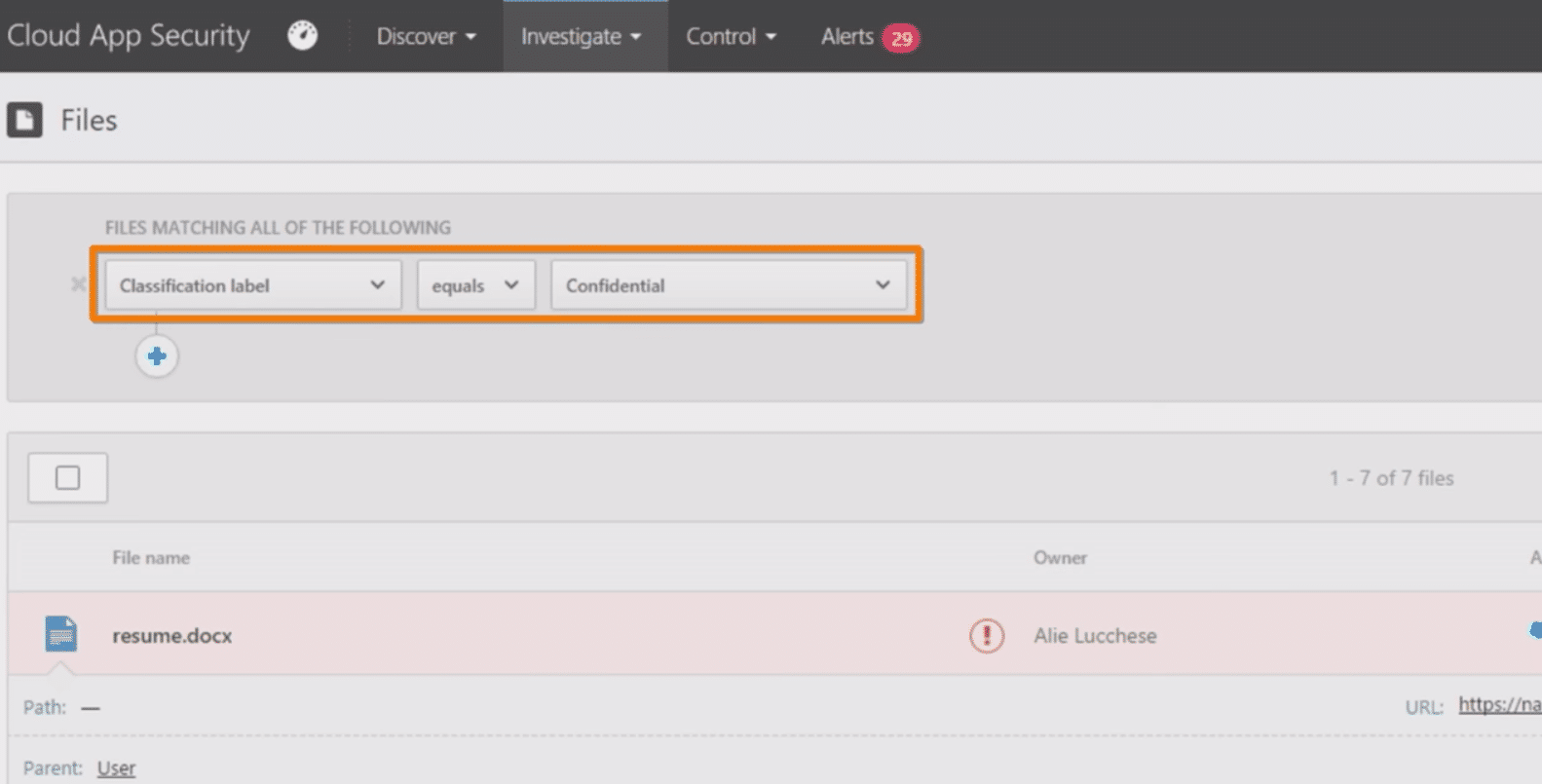Add a new filter with plus button
The height and width of the screenshot is (784, 1542).
157,356
